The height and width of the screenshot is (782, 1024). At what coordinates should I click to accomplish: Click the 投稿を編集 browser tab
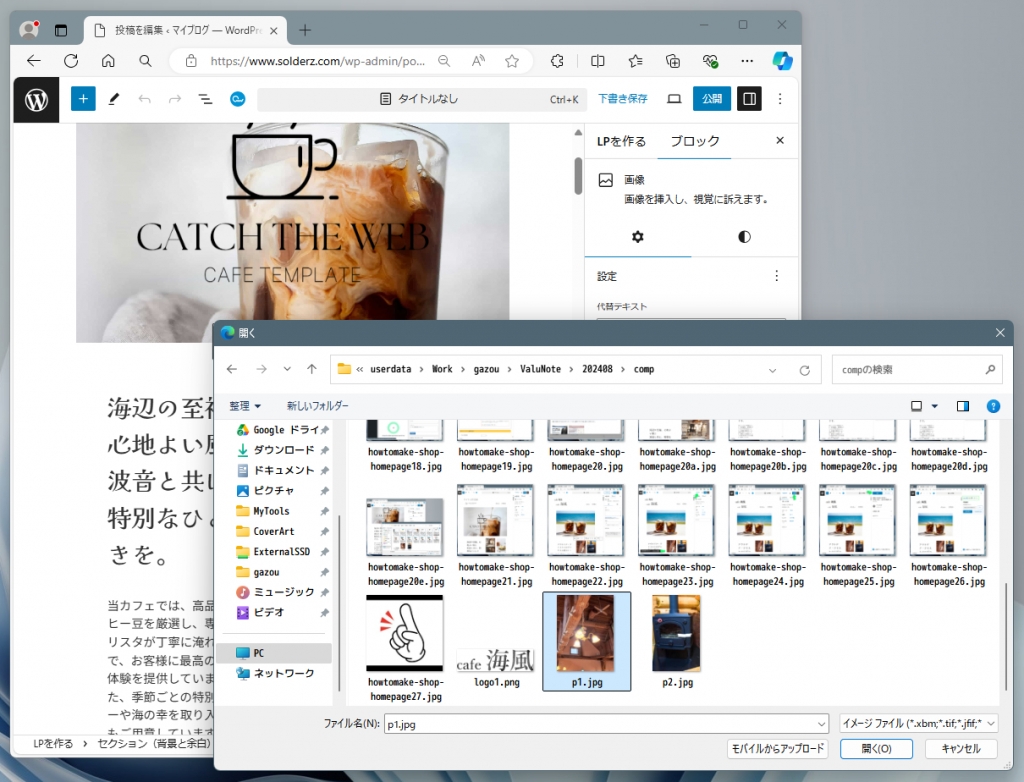[185, 30]
